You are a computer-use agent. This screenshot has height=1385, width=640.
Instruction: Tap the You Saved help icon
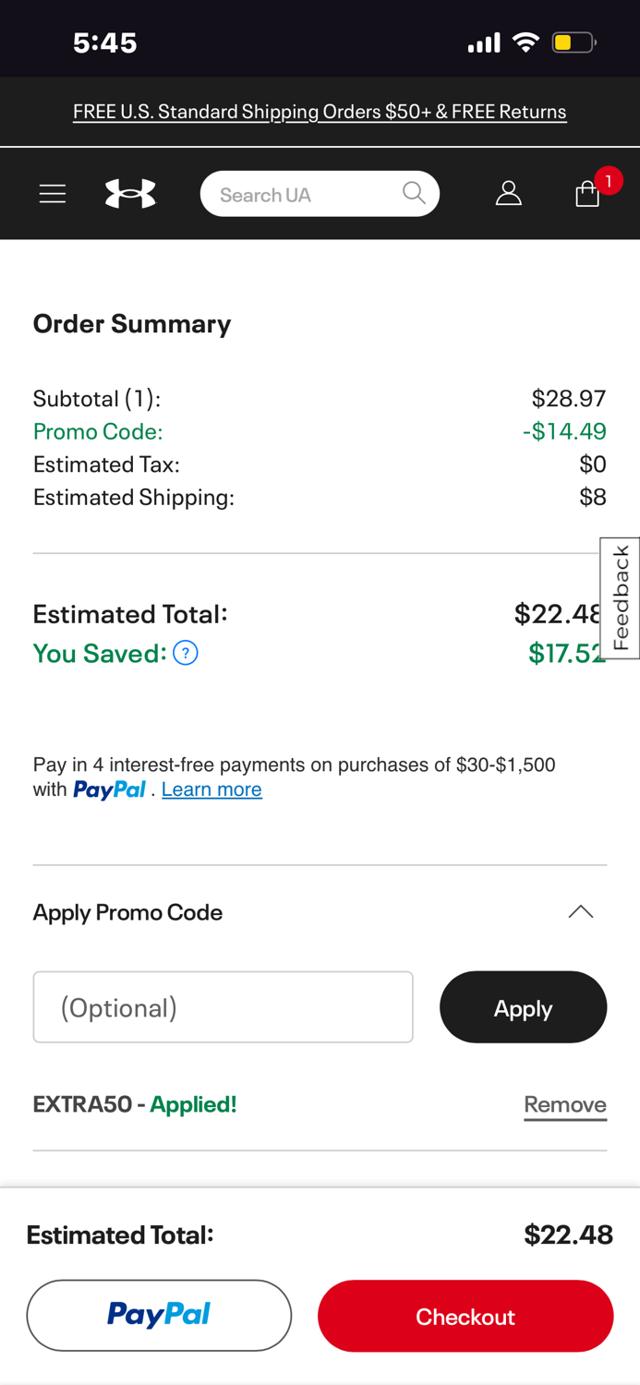tap(186, 653)
